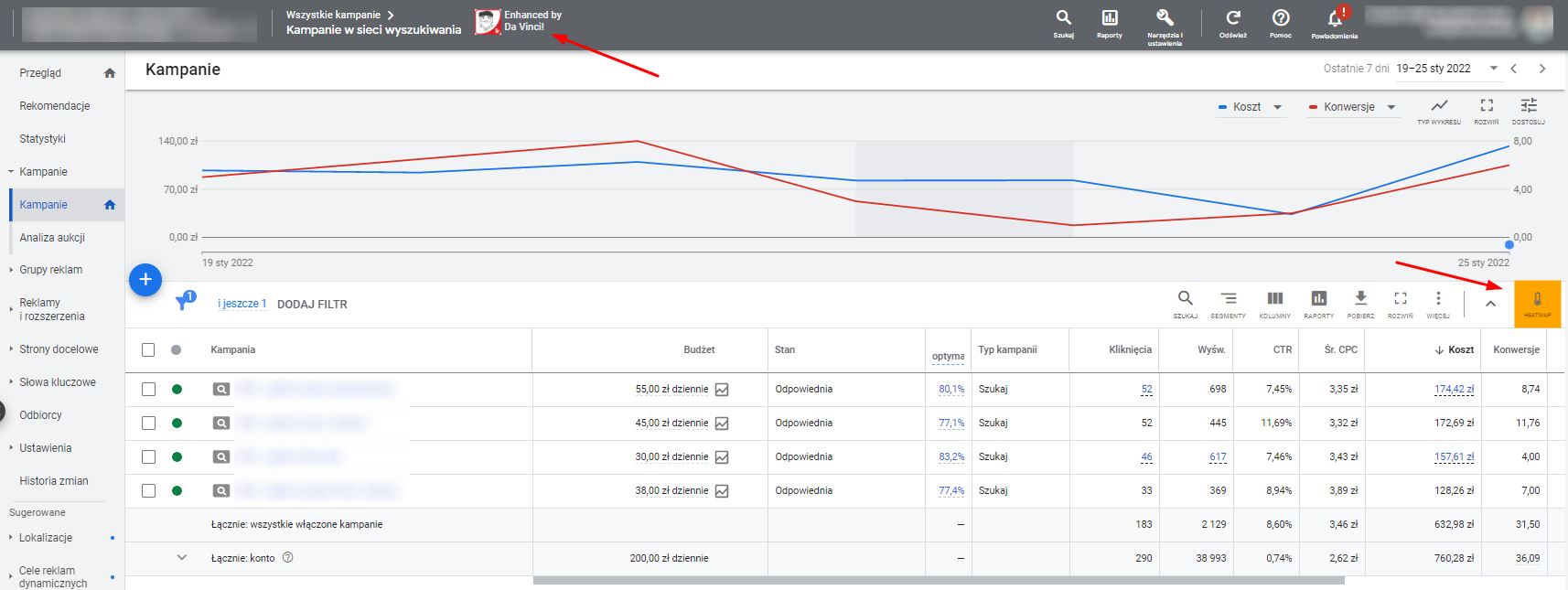
Task: Toggle status dot of 128,26 zł campaign
Action: pos(177,490)
